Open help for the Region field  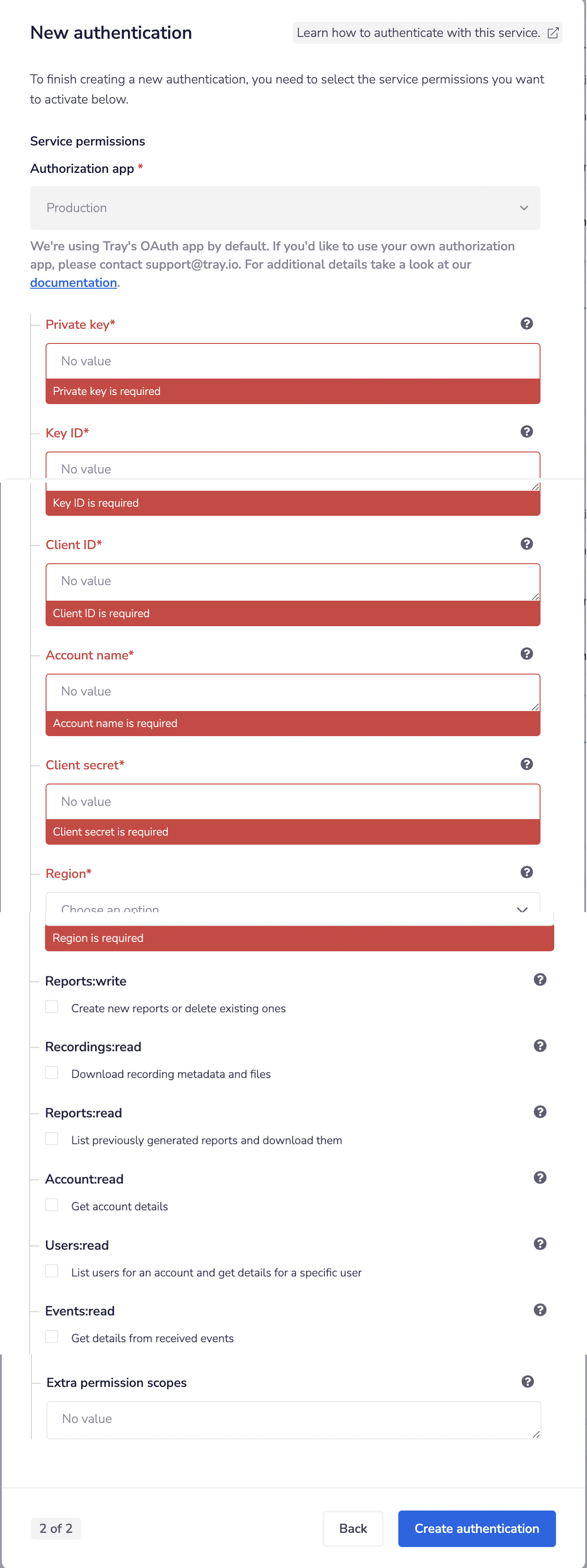coord(527,872)
